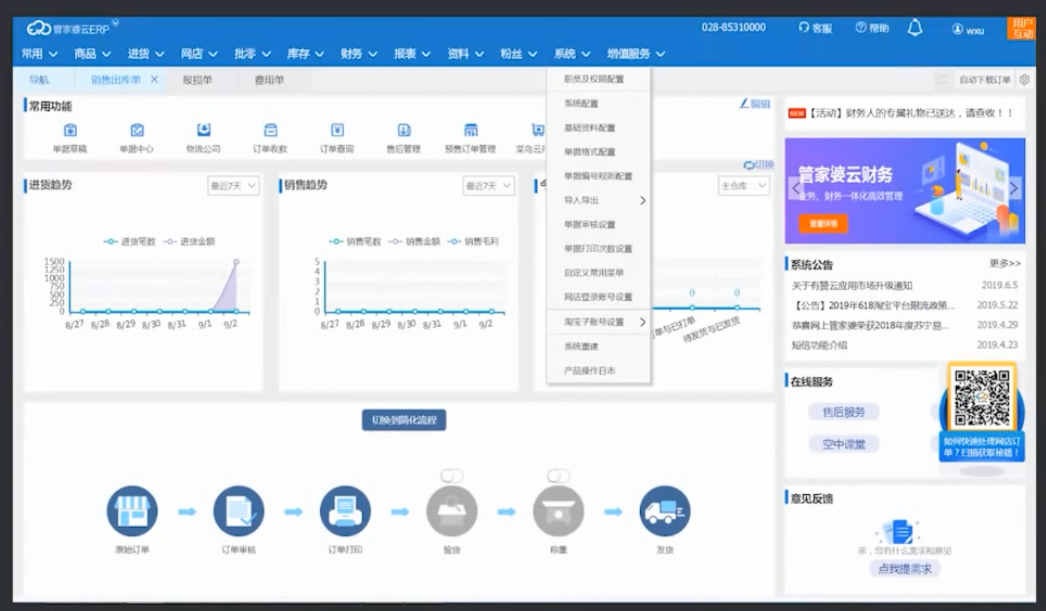
Task: Click the feedback document icon under 意见反馈
Action: [899, 532]
